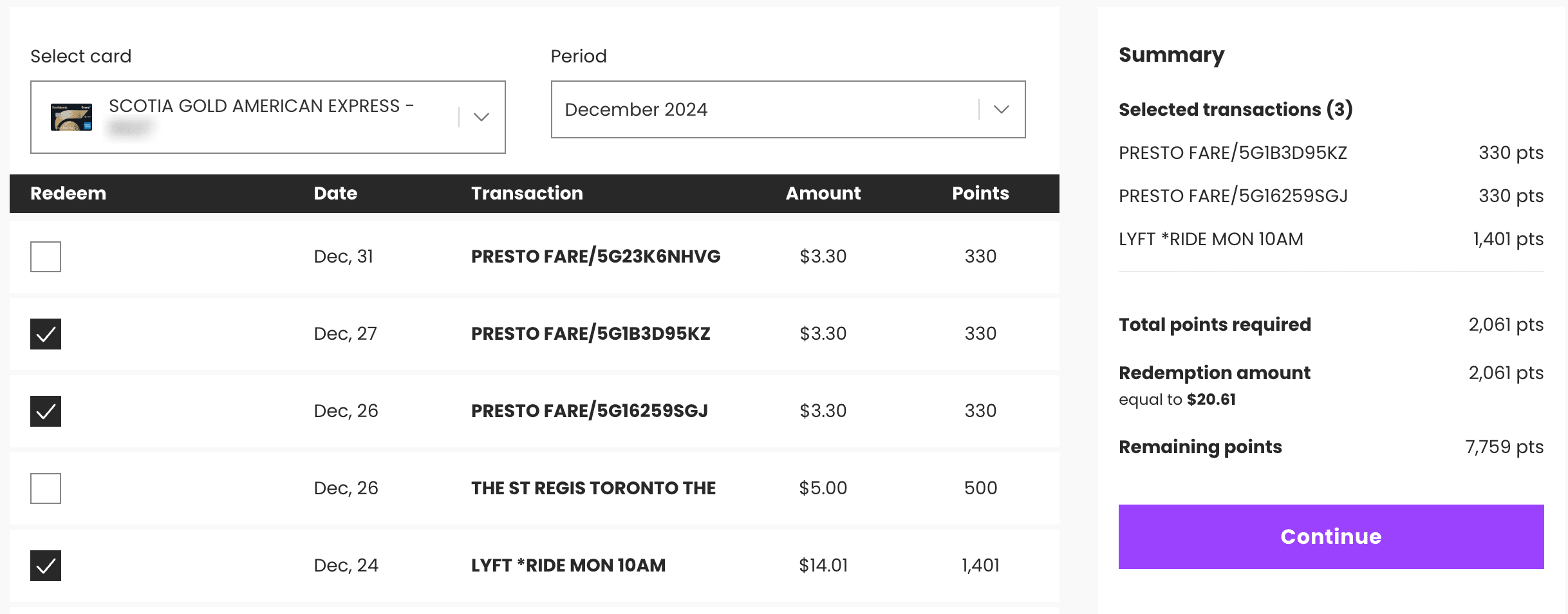
Task: Click PRESTO FARE/5G1B3D95KZ in Summary list
Action: click(1232, 153)
